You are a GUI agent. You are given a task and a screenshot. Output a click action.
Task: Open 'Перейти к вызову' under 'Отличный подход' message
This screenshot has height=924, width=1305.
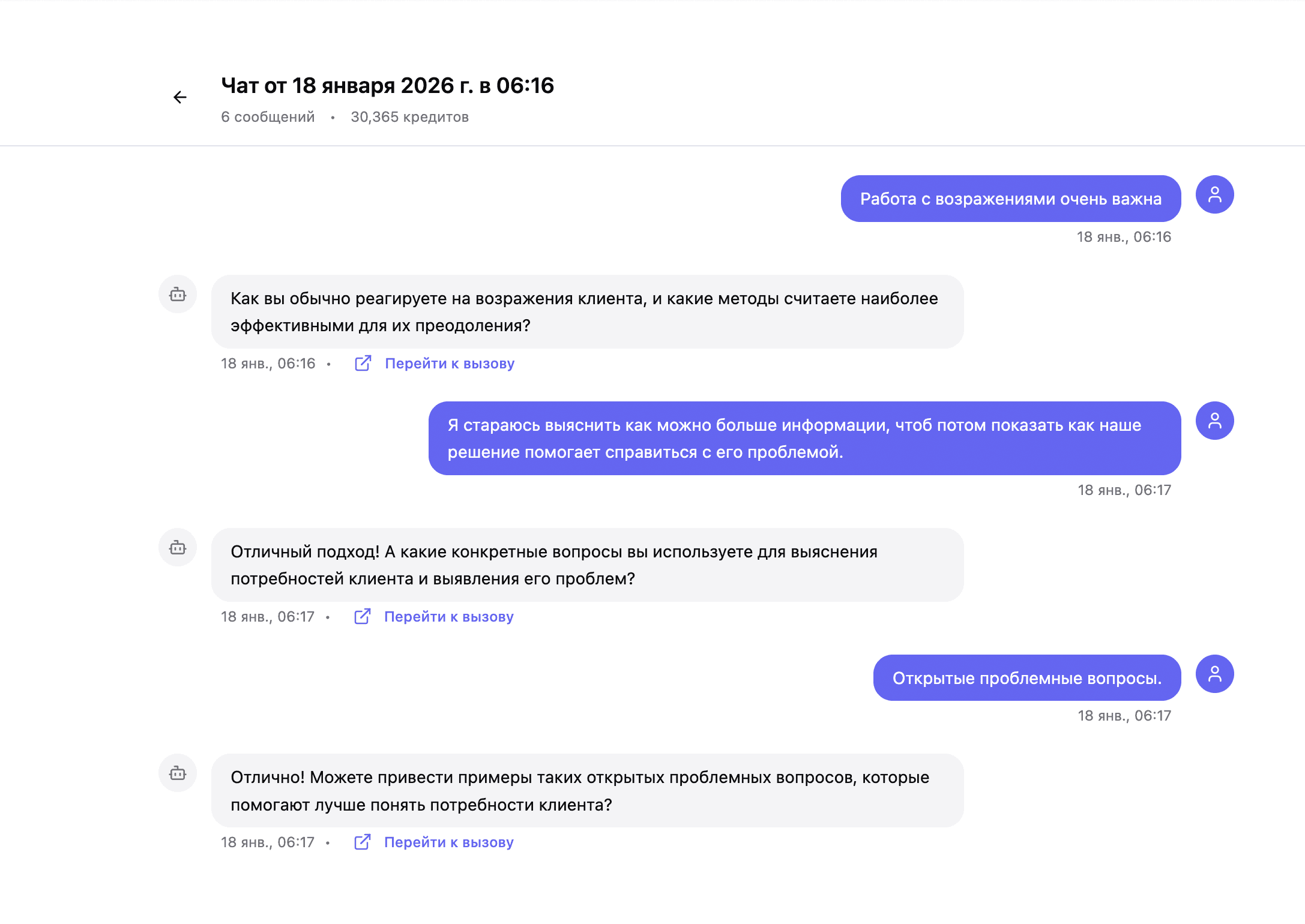point(448,617)
